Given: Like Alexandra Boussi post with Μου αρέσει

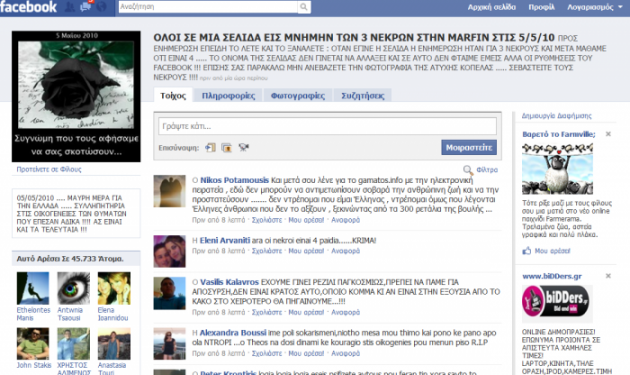Looking at the screenshot, I should [306, 353].
